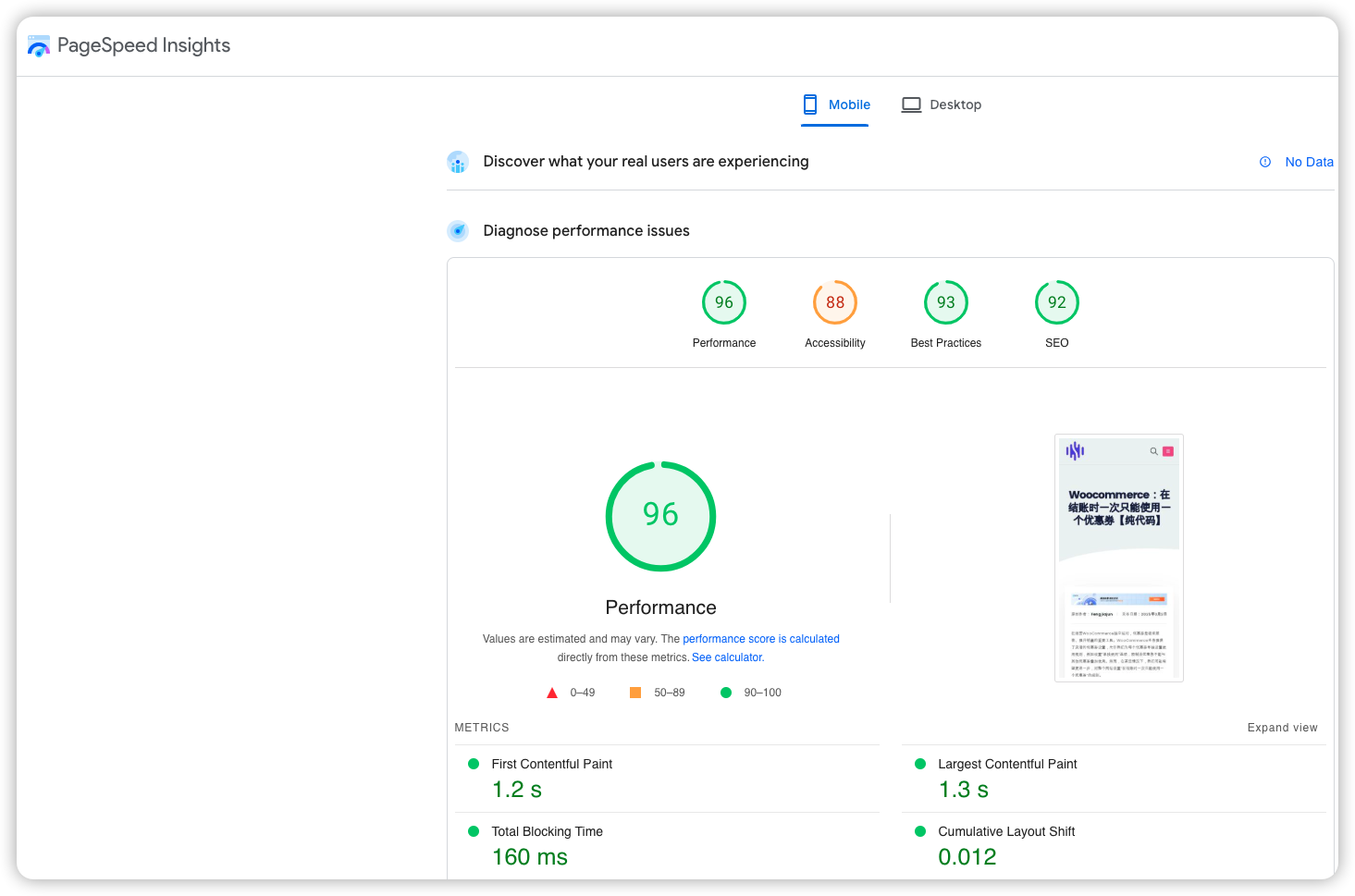1355x896 pixels.
Task: Click the real users experience icon
Action: click(x=458, y=163)
